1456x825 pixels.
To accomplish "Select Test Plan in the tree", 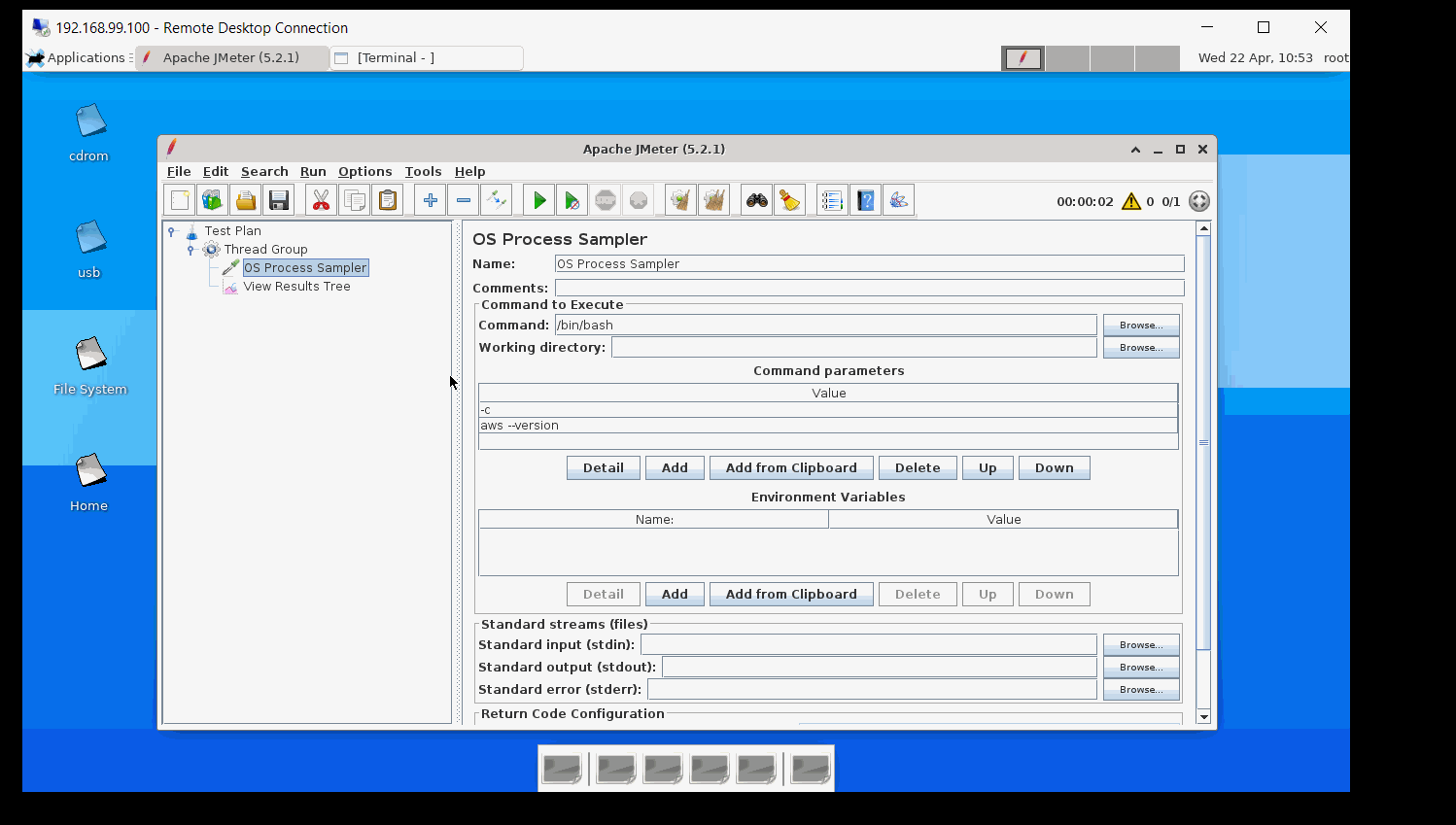I will (x=232, y=230).
